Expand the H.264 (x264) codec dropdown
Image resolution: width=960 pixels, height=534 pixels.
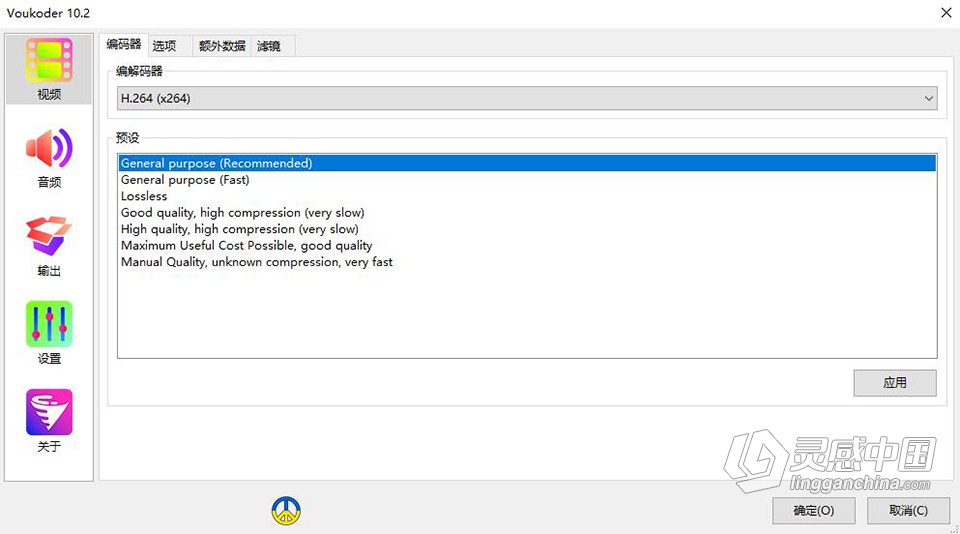point(527,98)
